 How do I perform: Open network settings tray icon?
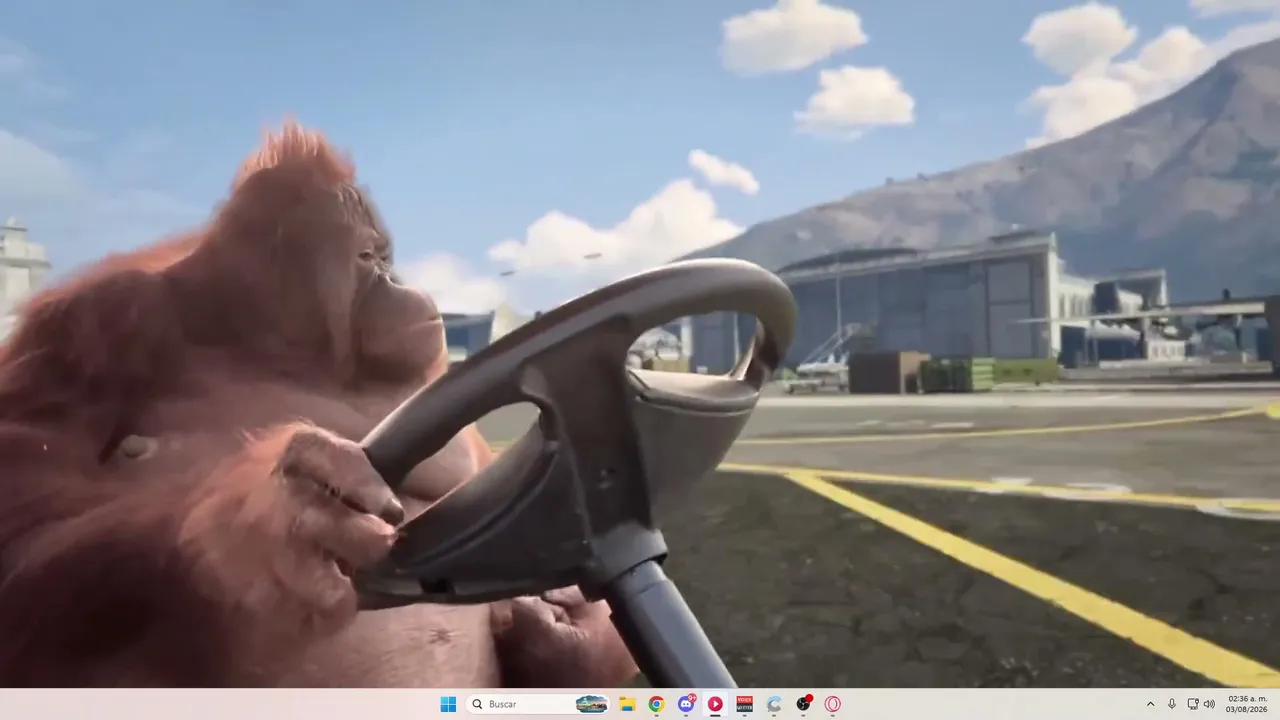coord(1193,704)
